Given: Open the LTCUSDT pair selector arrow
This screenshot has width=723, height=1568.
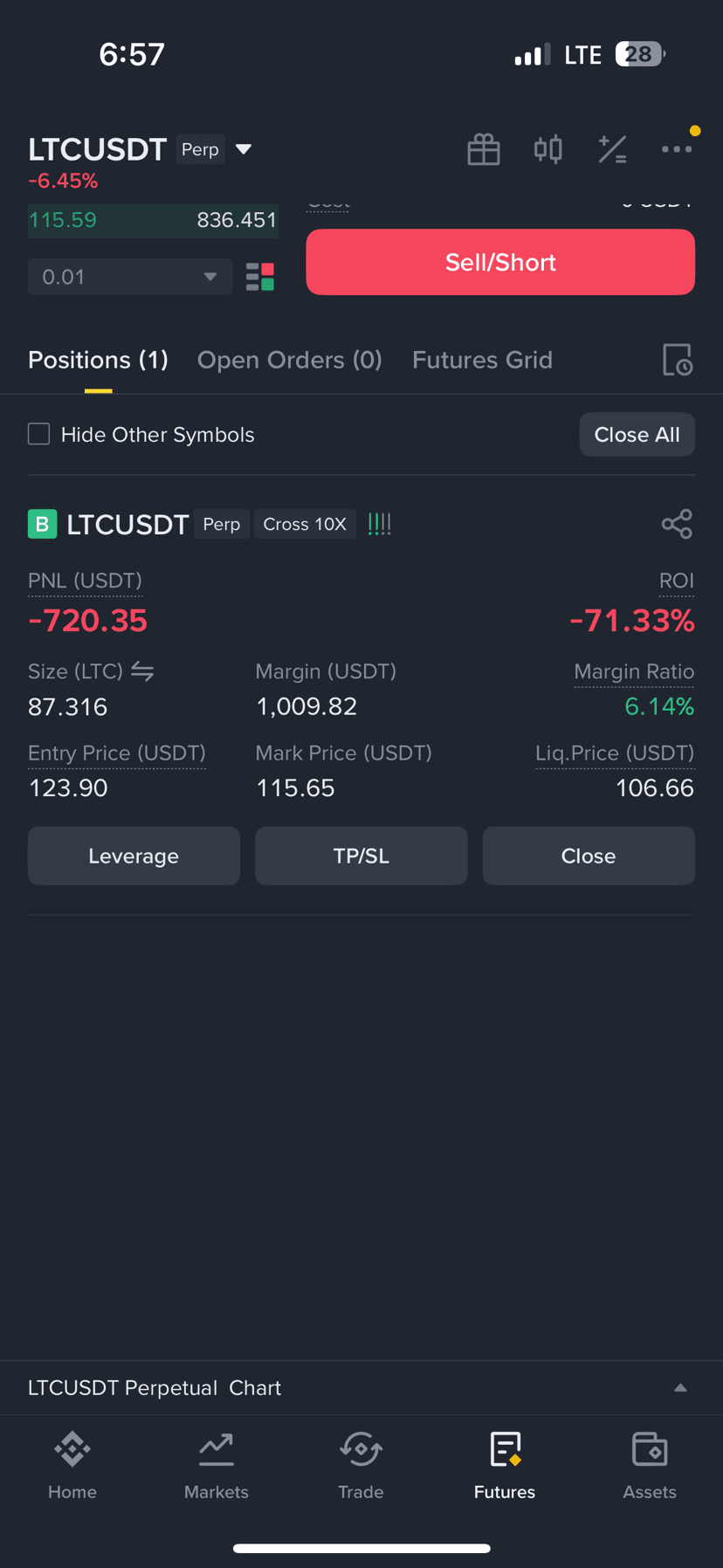Looking at the screenshot, I should (244, 149).
